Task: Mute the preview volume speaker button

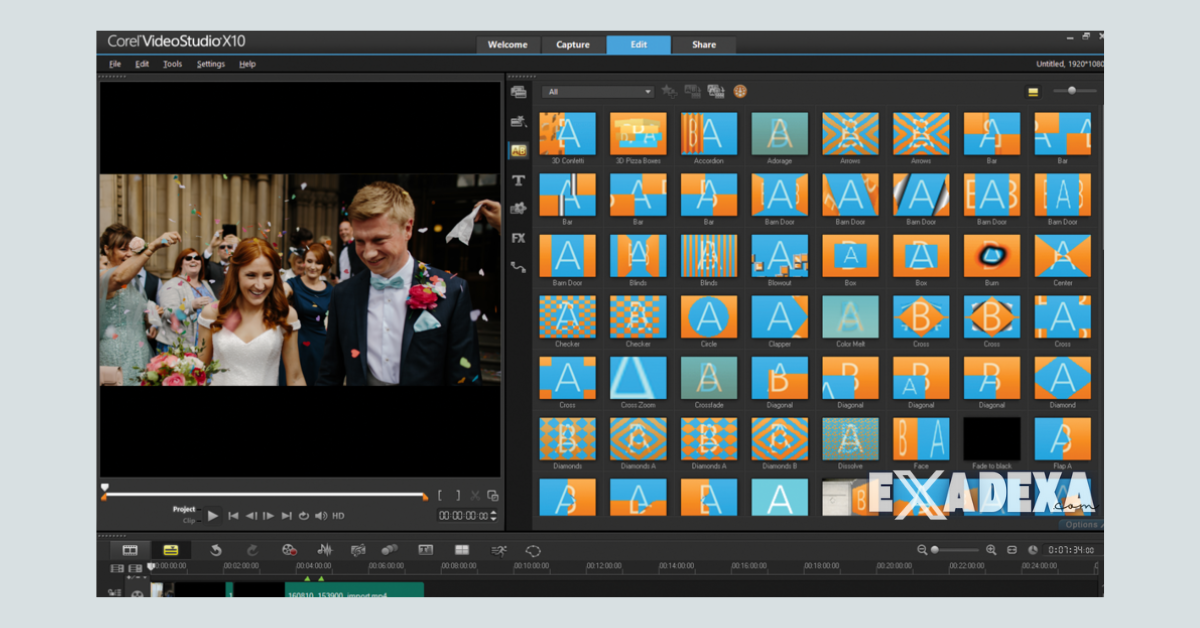Action: (320, 516)
